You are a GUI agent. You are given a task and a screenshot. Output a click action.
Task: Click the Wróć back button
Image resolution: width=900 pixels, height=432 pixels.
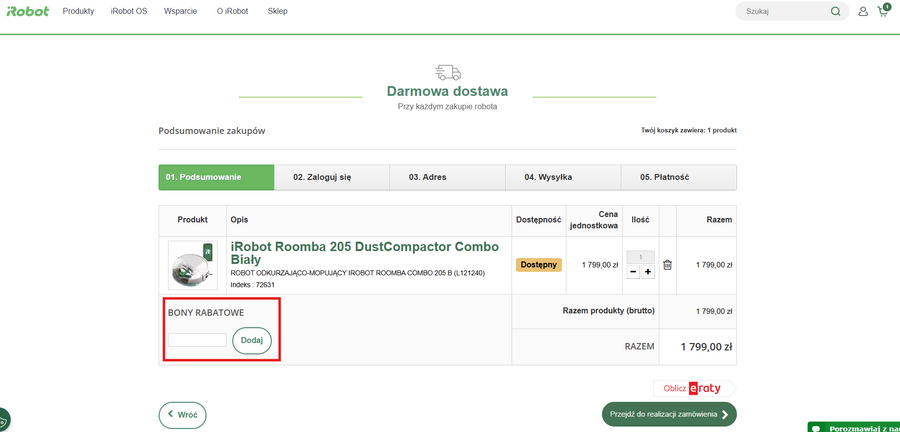pyautogui.click(x=183, y=414)
